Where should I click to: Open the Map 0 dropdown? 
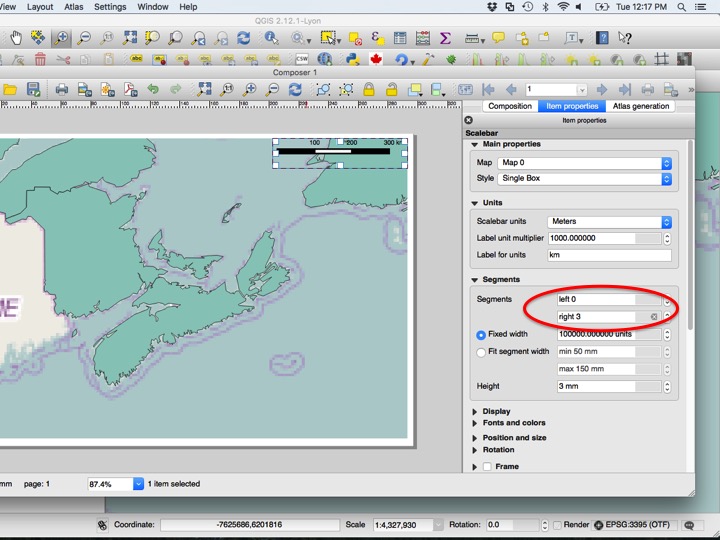coord(585,163)
